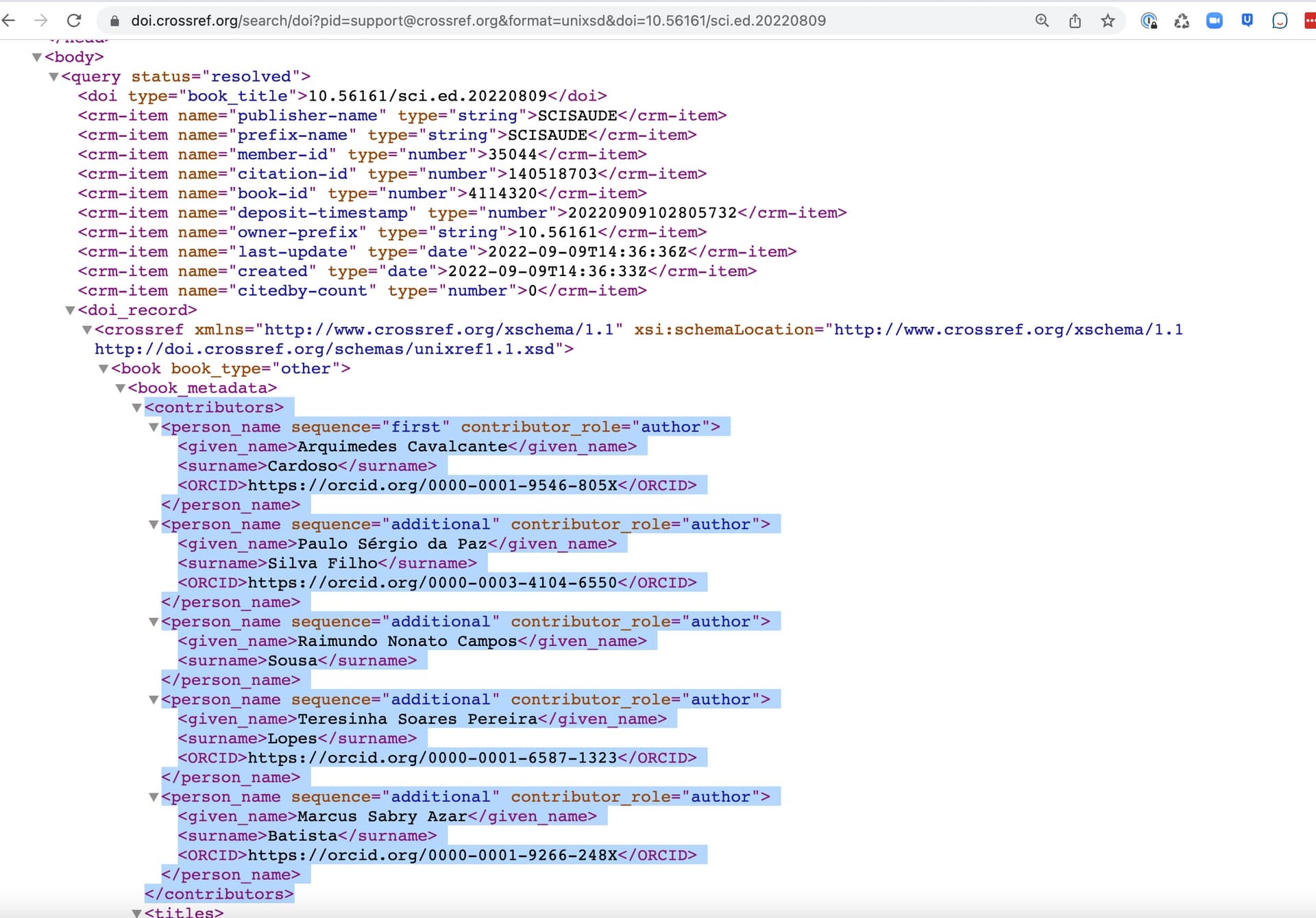Click the speech bubble smile extension

[1279, 21]
